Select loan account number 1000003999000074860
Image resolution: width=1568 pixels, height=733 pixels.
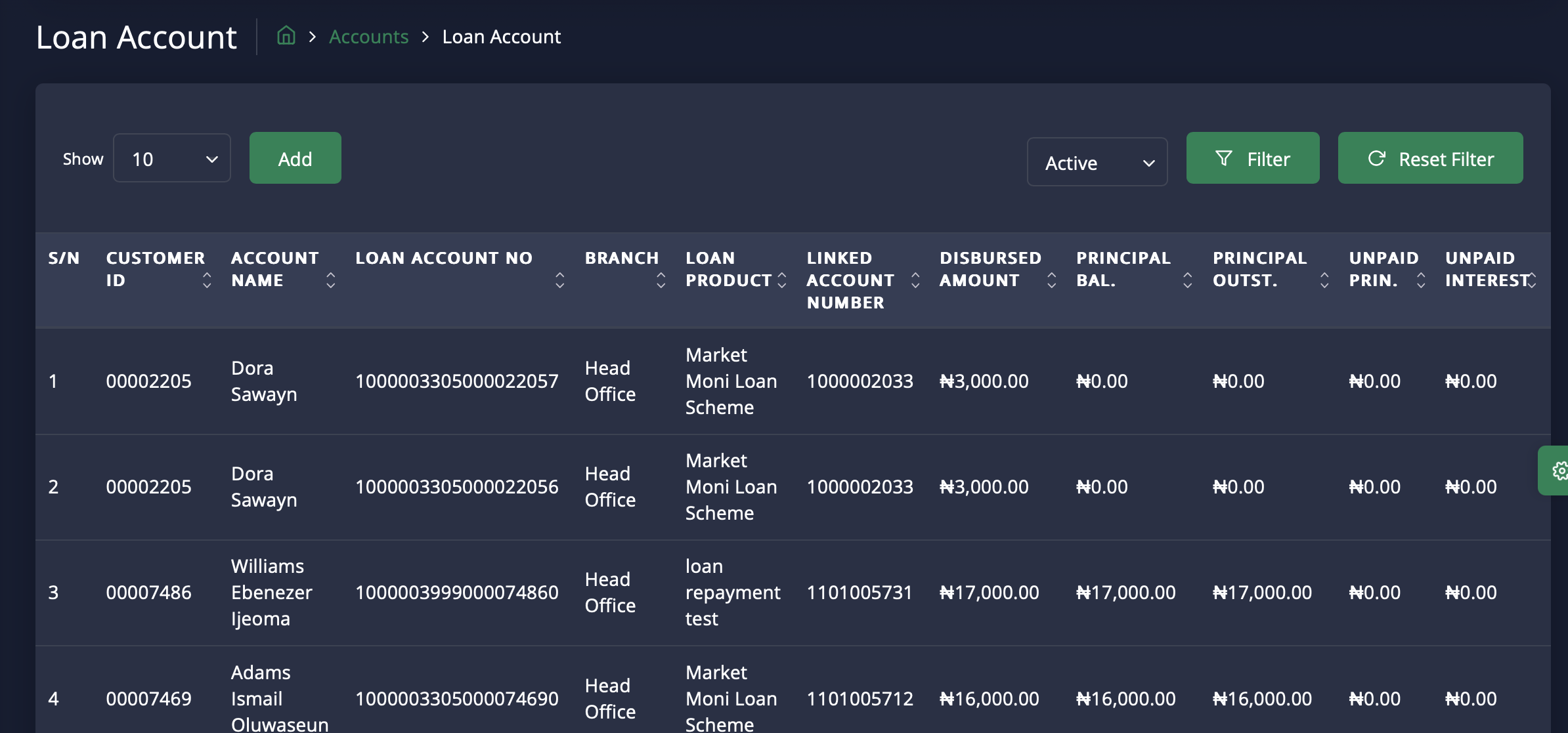point(456,593)
